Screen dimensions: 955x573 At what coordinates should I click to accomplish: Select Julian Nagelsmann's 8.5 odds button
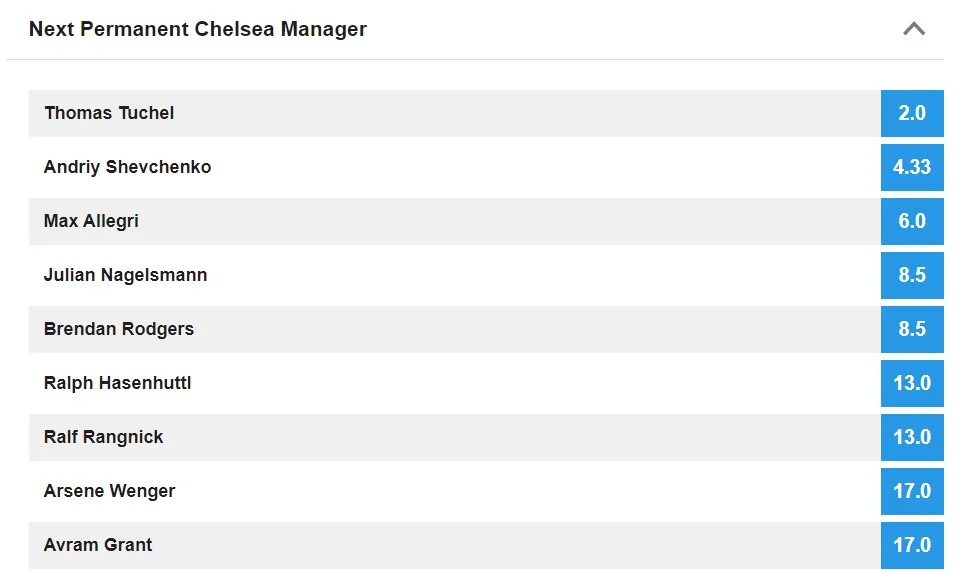tap(912, 275)
